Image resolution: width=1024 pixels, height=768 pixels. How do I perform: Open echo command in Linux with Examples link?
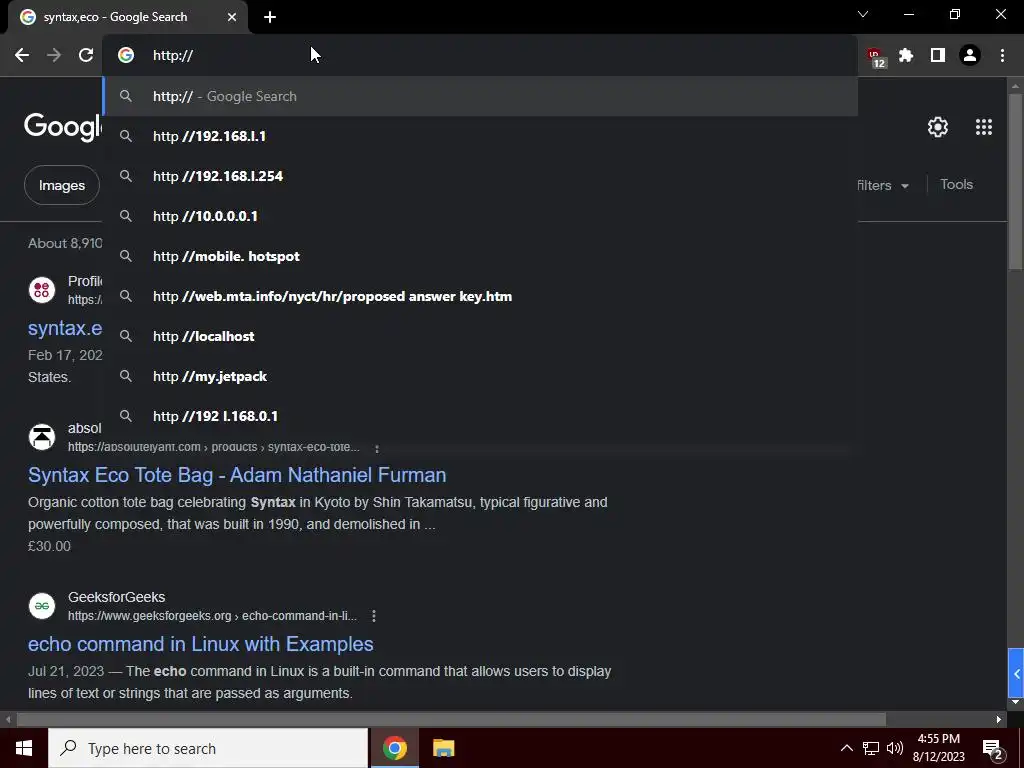(x=200, y=644)
